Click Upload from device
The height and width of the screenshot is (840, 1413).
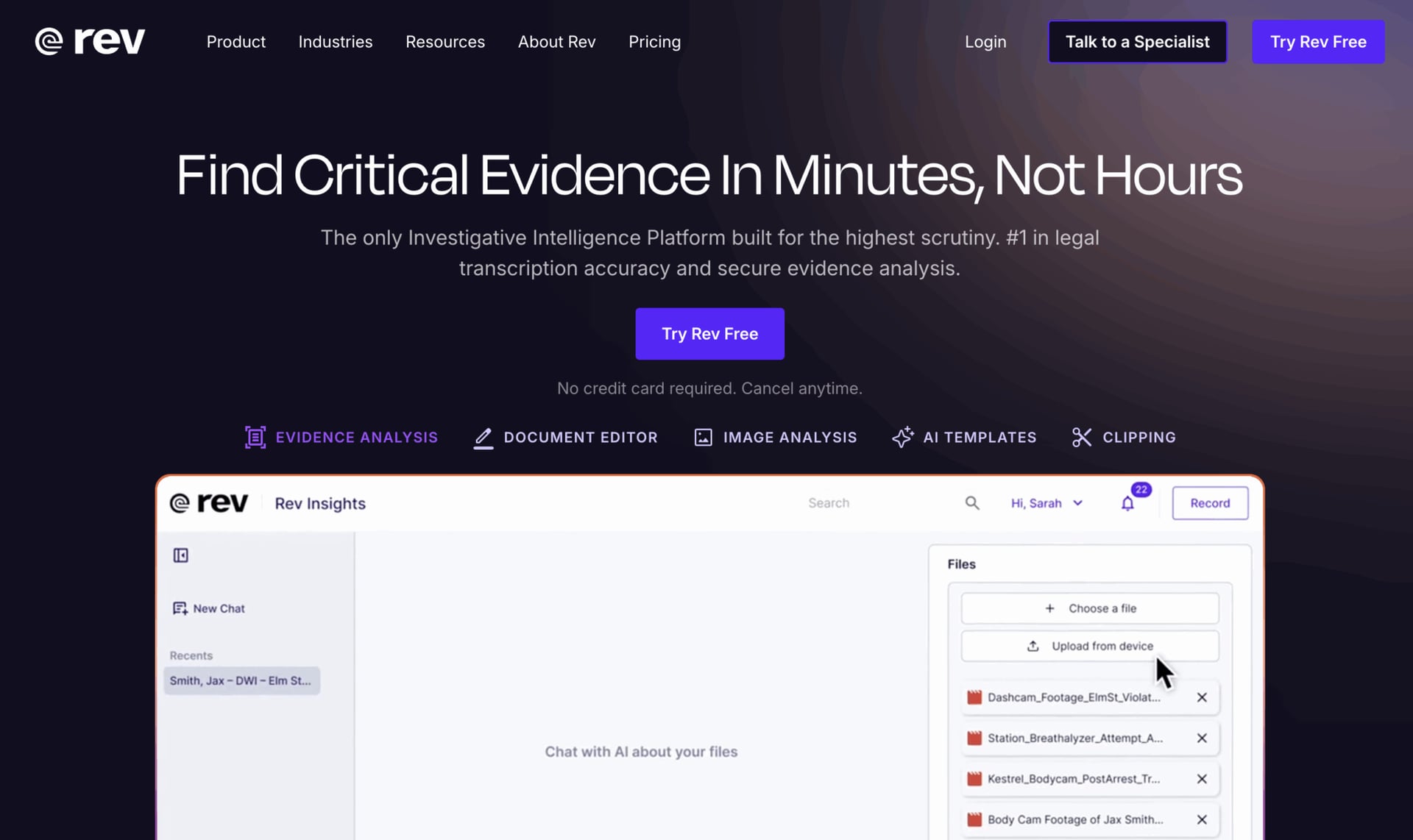[1090, 646]
